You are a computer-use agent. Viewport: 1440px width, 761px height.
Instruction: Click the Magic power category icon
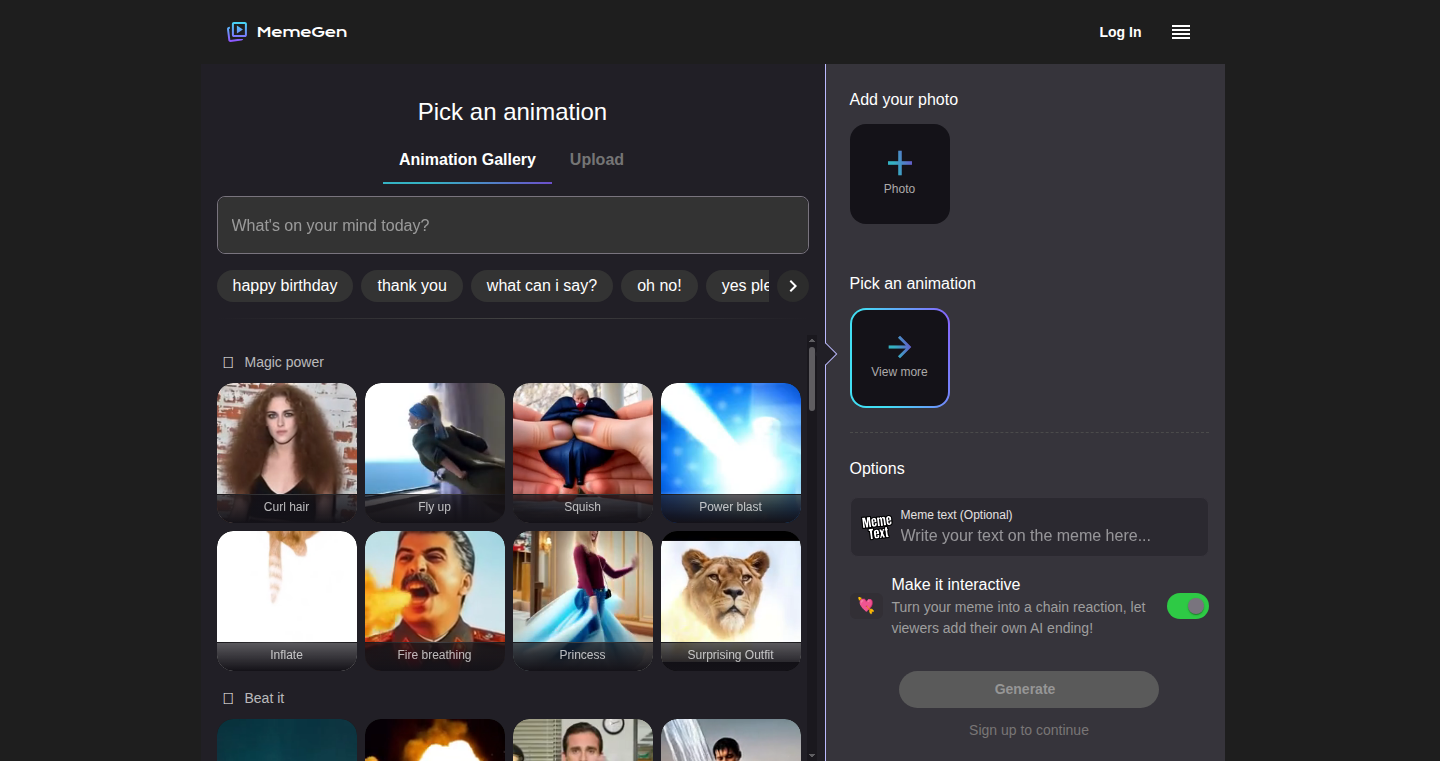click(228, 362)
